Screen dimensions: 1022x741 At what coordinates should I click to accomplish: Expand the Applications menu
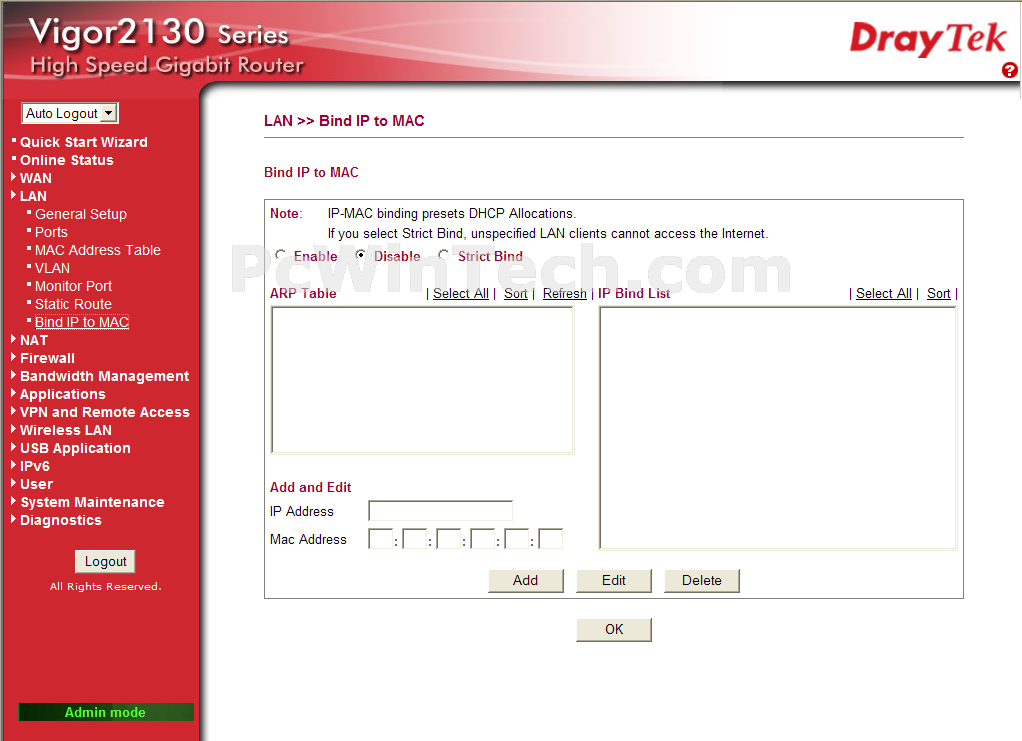pos(63,394)
